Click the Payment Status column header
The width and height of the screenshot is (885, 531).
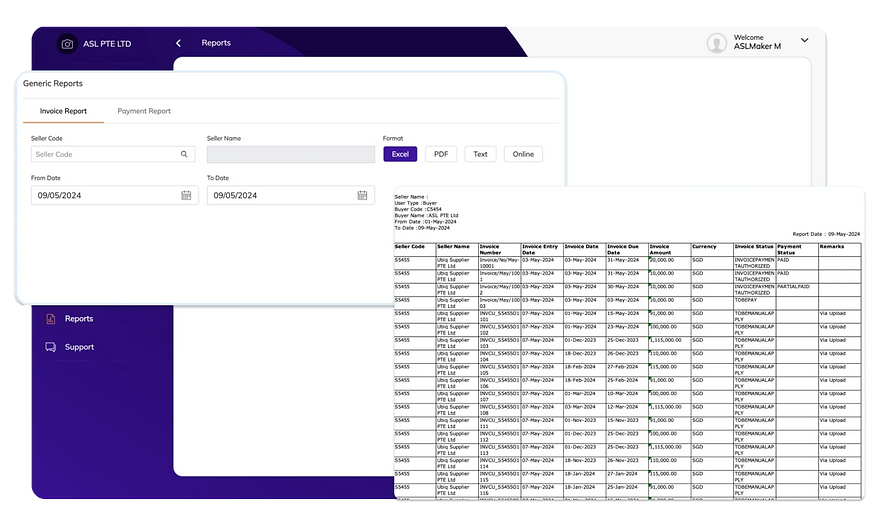click(x=797, y=250)
